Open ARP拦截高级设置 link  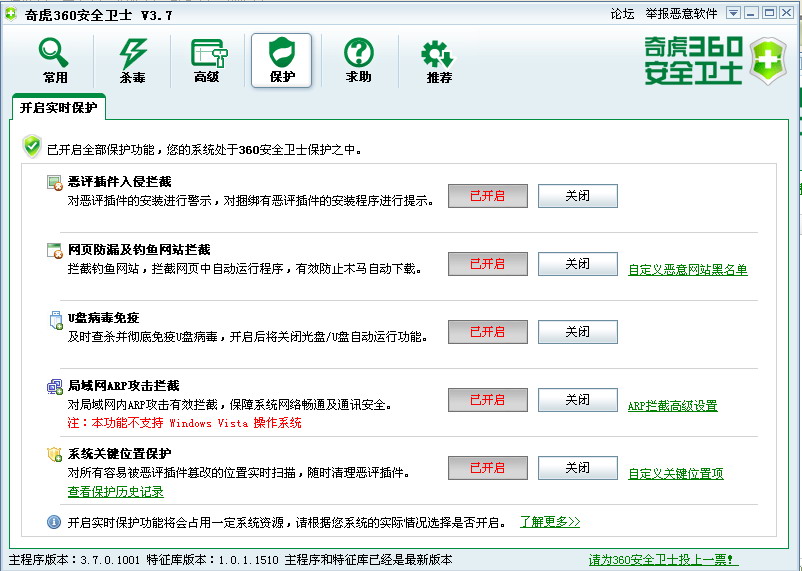coord(672,406)
